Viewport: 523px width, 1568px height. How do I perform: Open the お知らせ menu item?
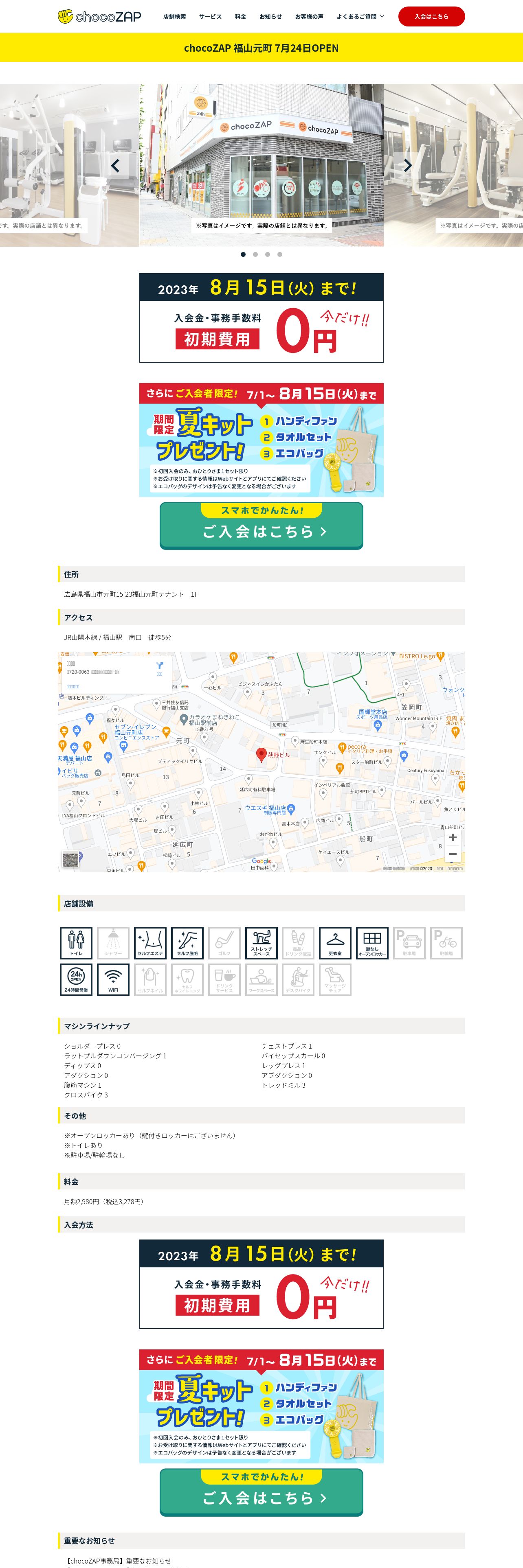(270, 16)
